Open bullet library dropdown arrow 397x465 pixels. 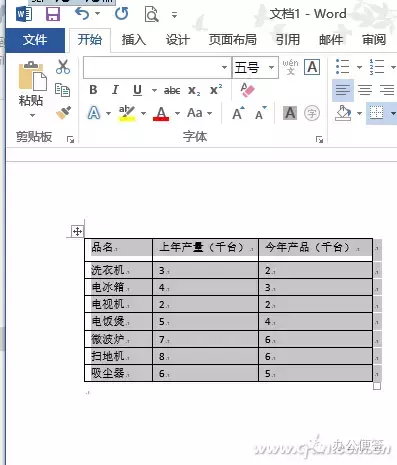pos(359,67)
